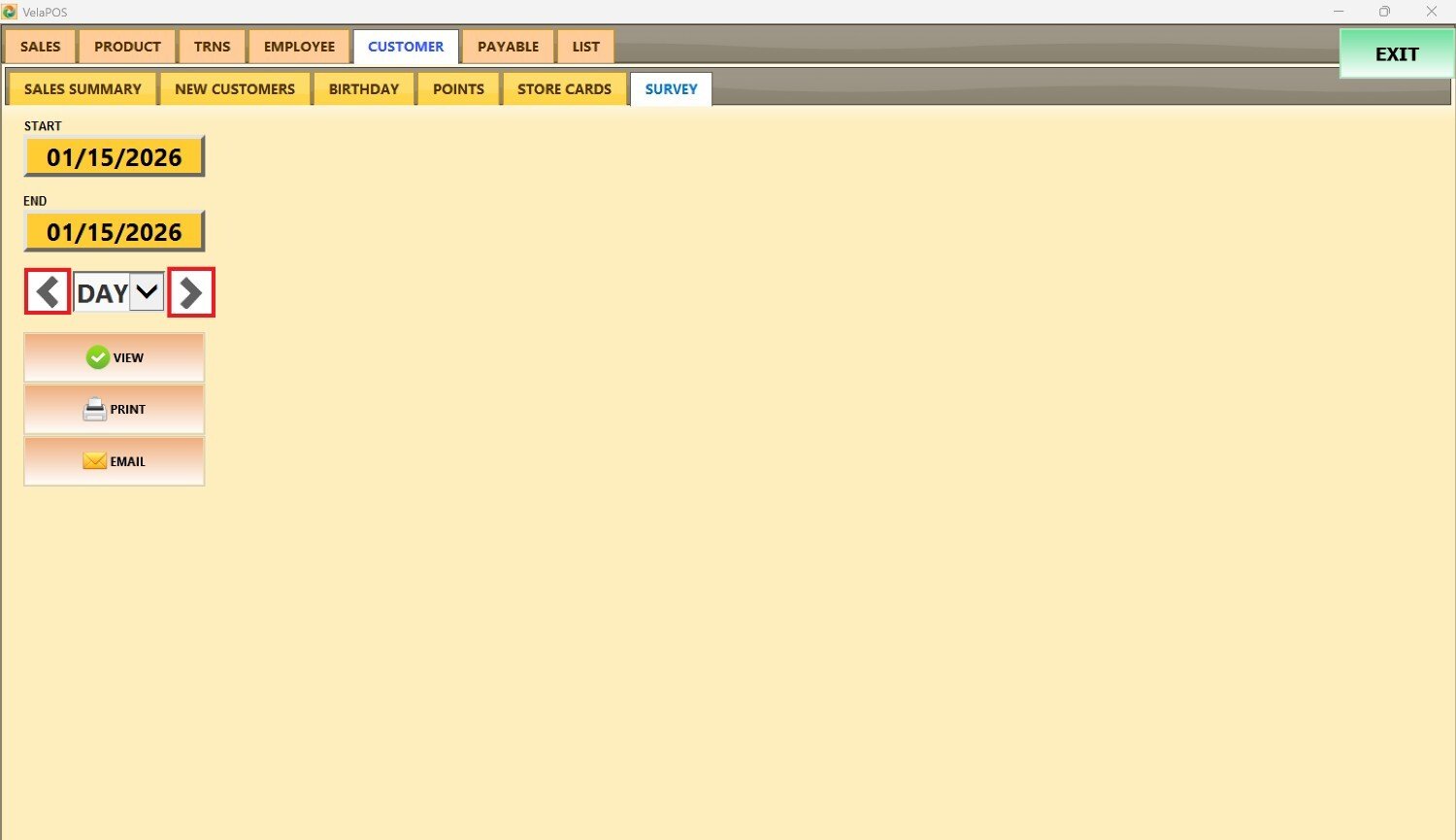Open the PAYABLE tab
The height and width of the screenshot is (840, 1456).
[508, 47]
